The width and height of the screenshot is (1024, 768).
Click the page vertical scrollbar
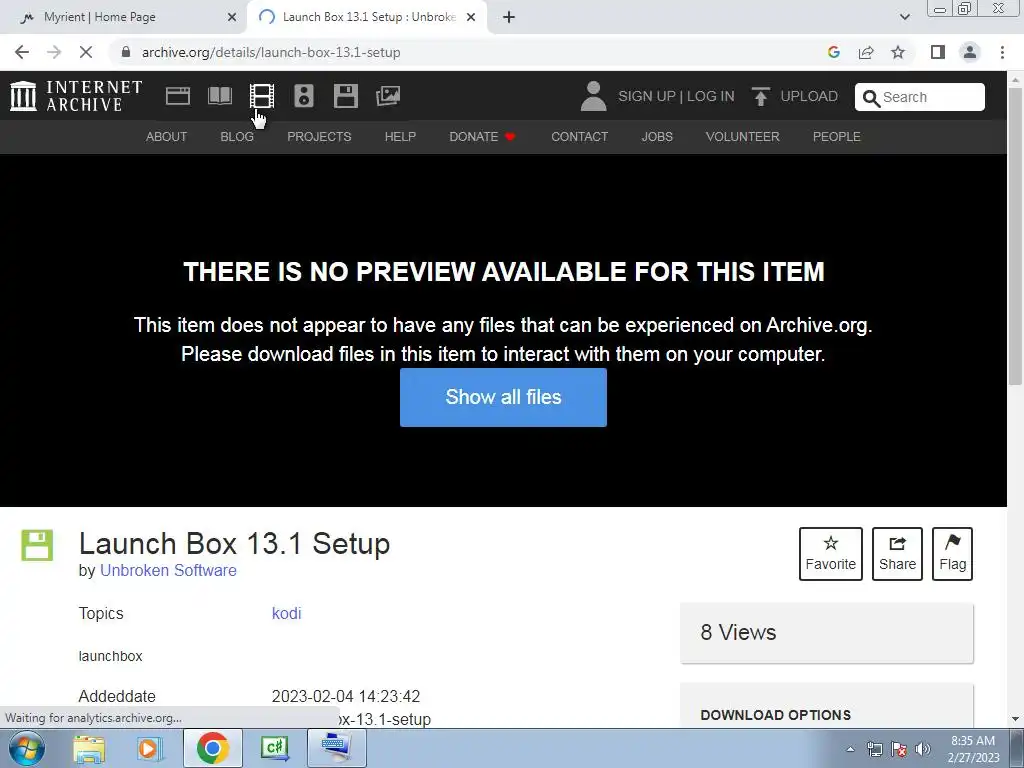[x=1015, y=235]
